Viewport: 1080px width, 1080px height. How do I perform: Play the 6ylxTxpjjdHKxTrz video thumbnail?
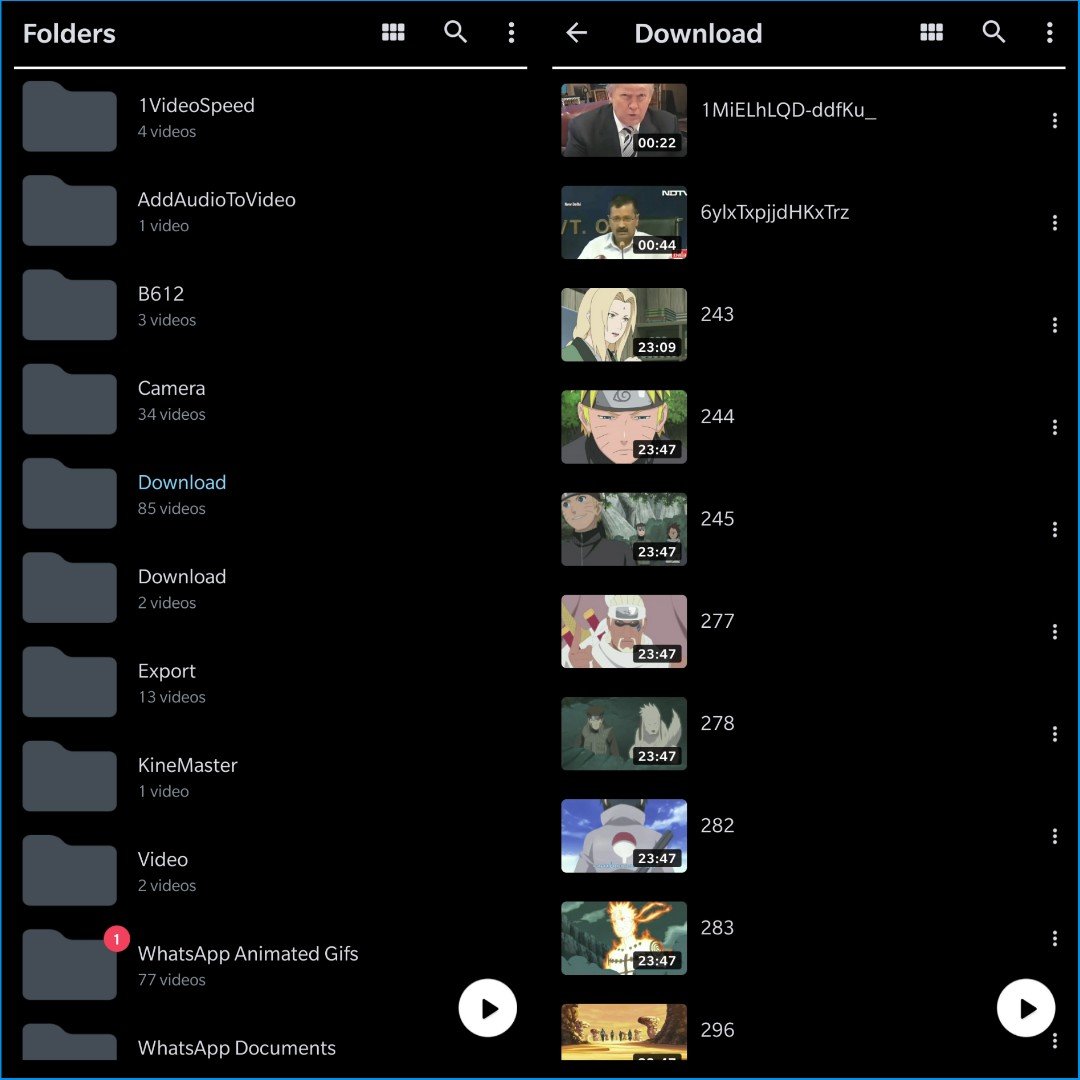624,222
